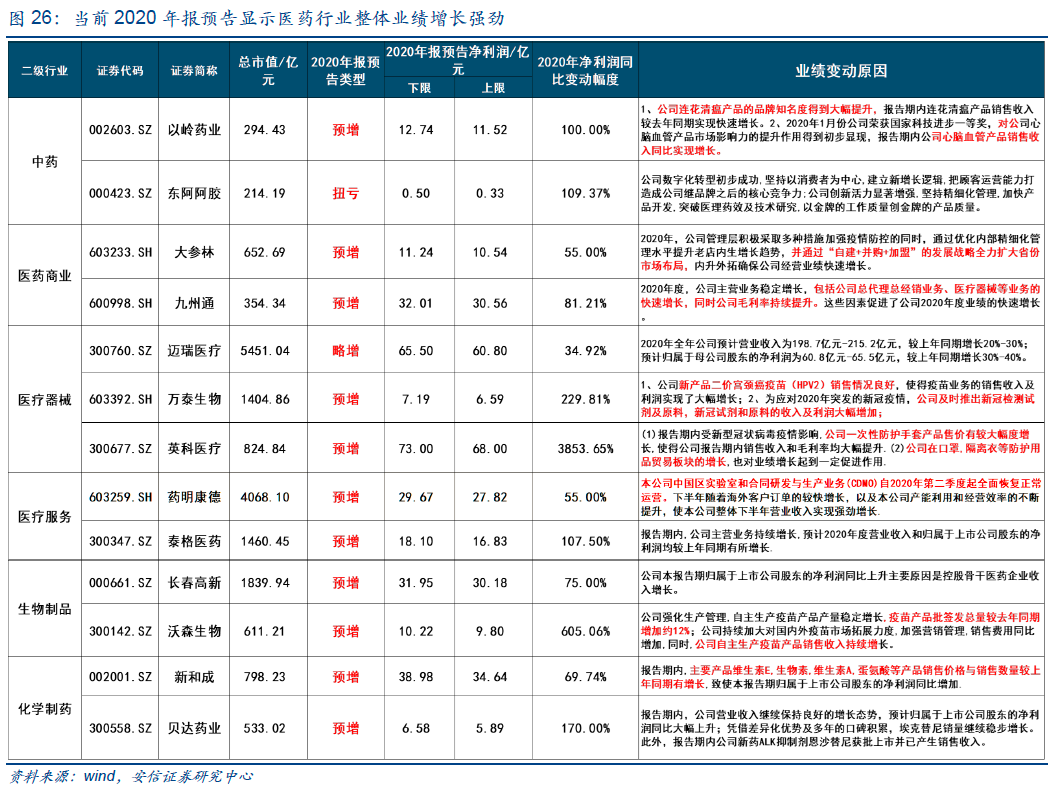Click the 医疗器械 industry cell
The width and height of the screenshot is (1054, 790).
coord(44,400)
